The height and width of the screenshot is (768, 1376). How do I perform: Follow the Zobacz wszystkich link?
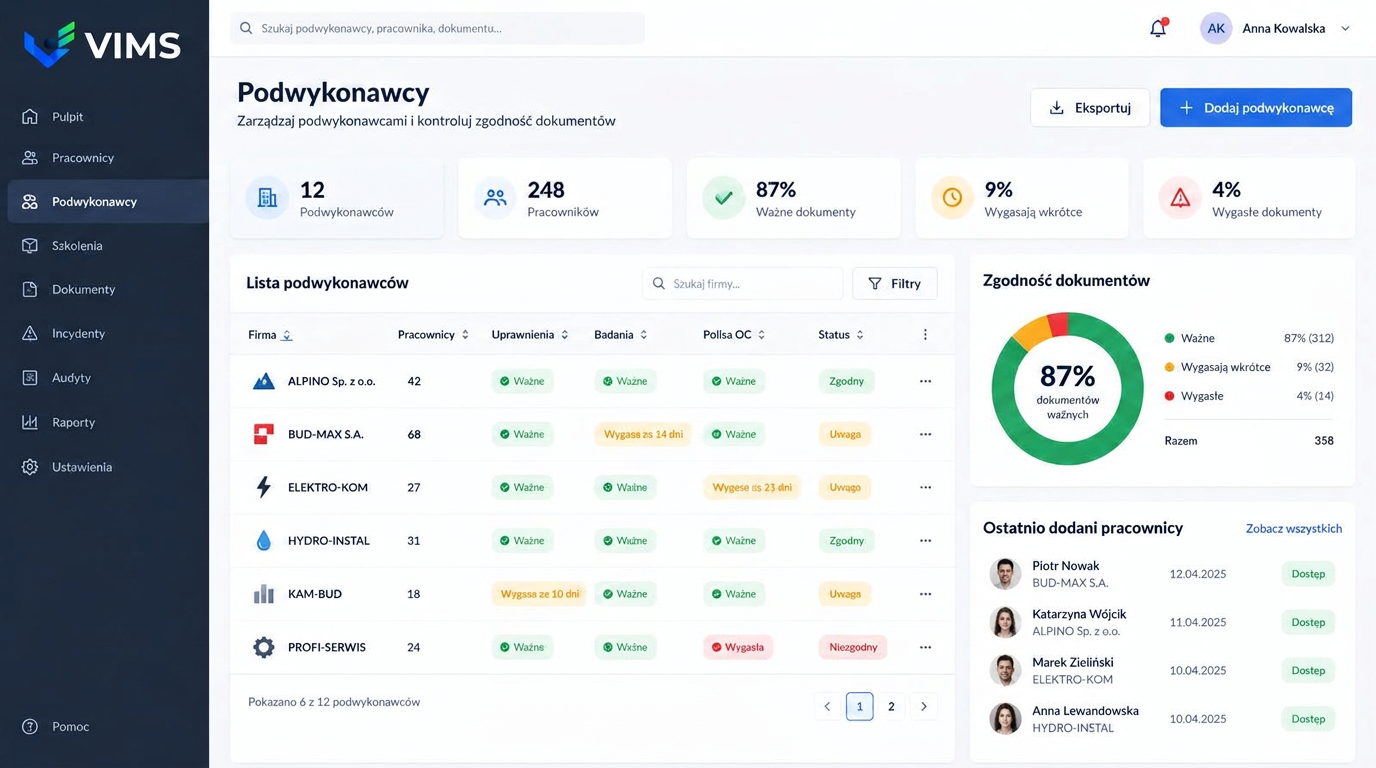(1294, 529)
